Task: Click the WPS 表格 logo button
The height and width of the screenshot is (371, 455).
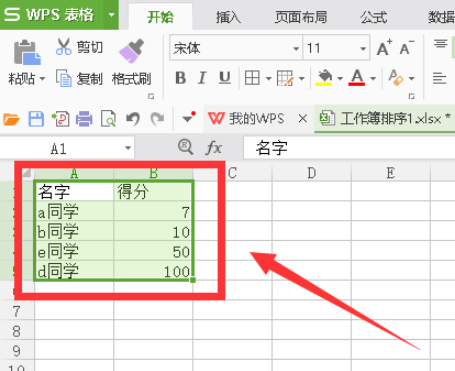Action: [52, 15]
